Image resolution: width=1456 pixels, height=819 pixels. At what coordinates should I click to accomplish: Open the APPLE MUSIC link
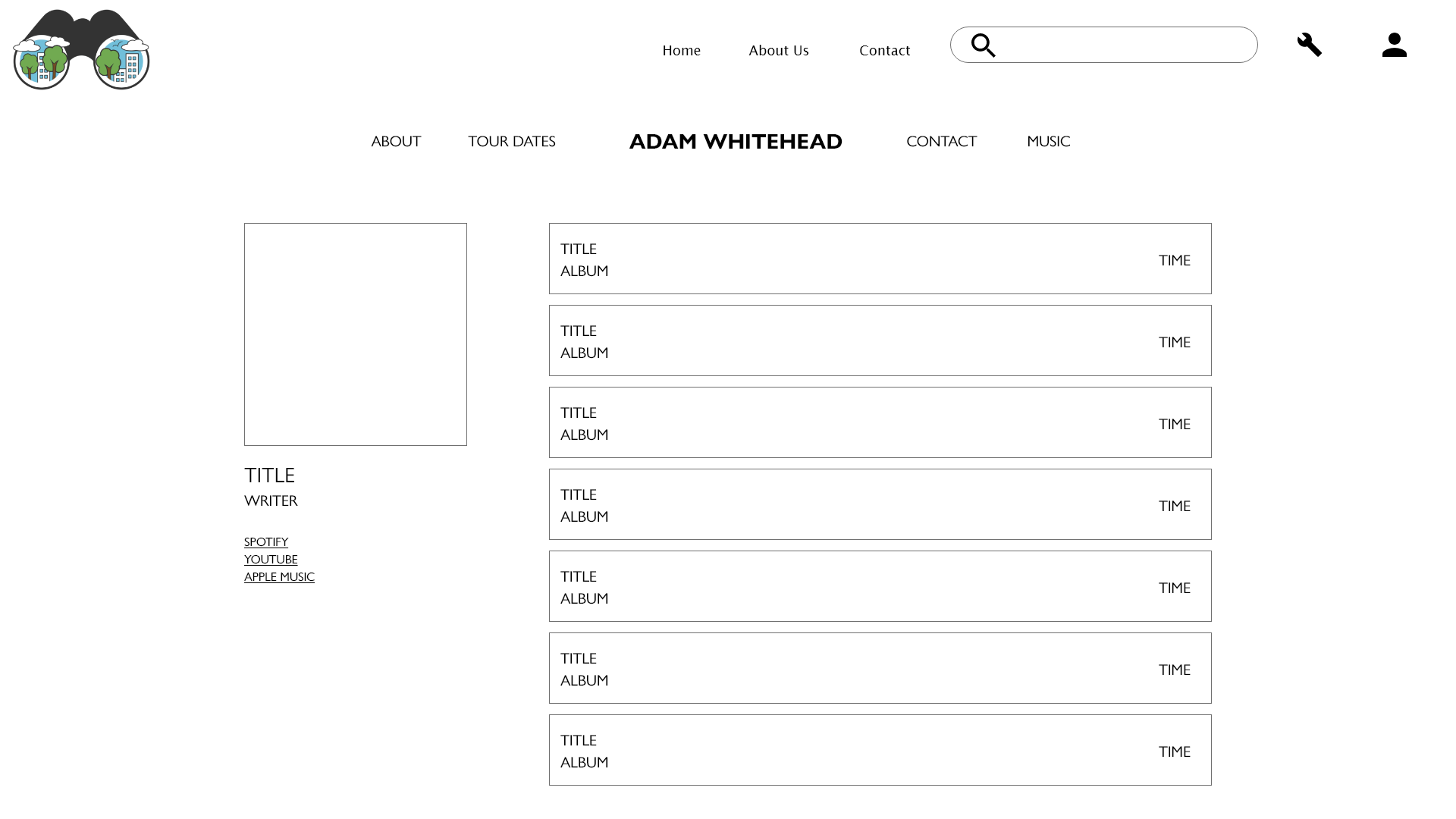(279, 576)
